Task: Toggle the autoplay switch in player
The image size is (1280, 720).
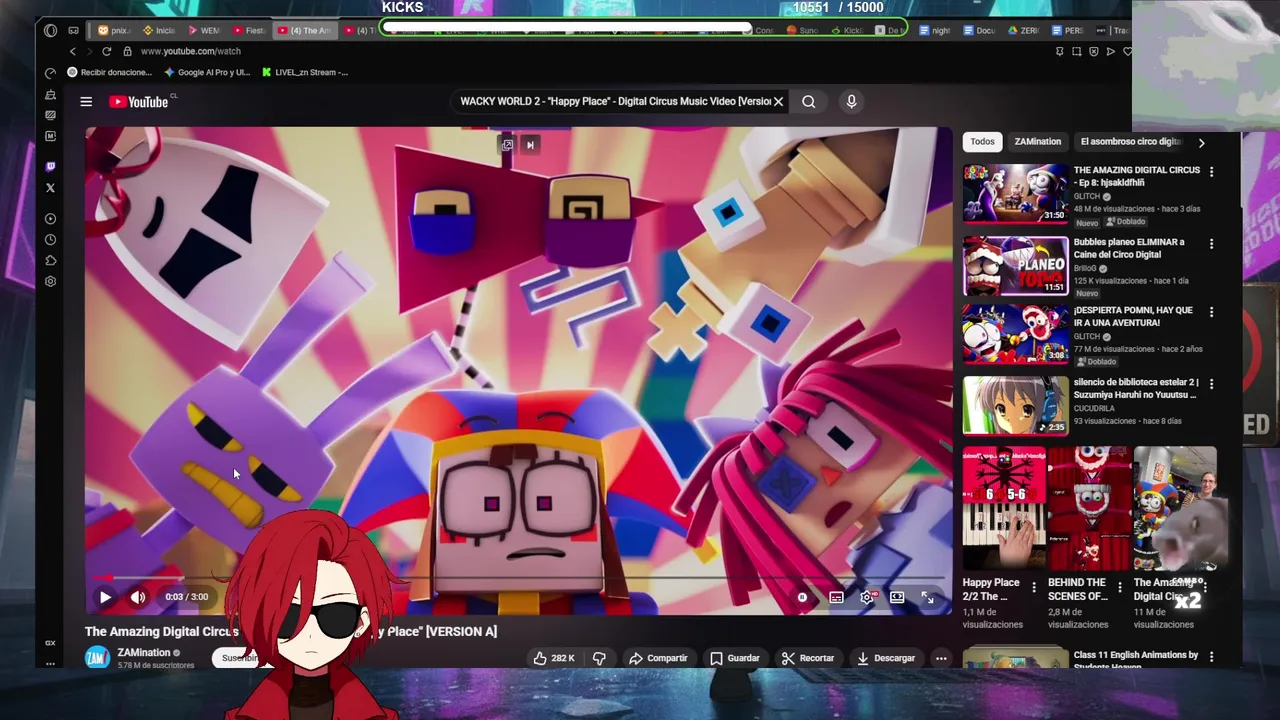Action: click(x=802, y=597)
